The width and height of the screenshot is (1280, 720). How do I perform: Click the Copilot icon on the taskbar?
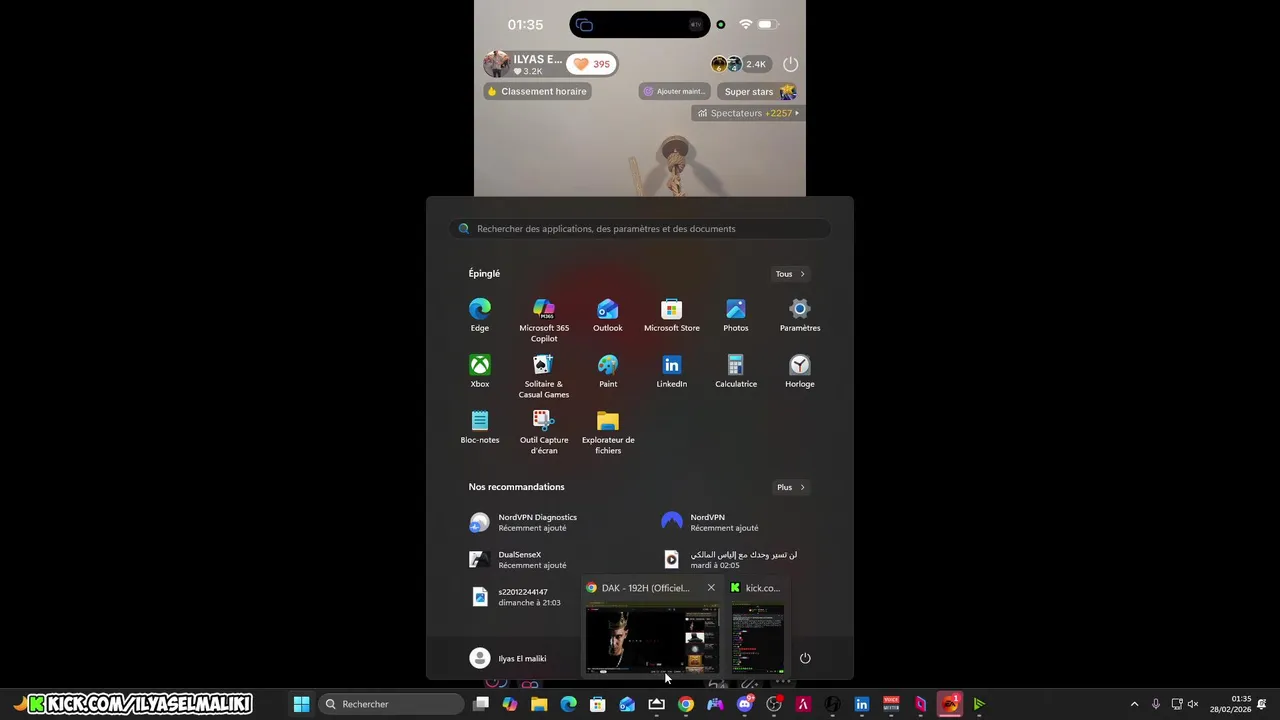pyautogui.click(x=510, y=704)
